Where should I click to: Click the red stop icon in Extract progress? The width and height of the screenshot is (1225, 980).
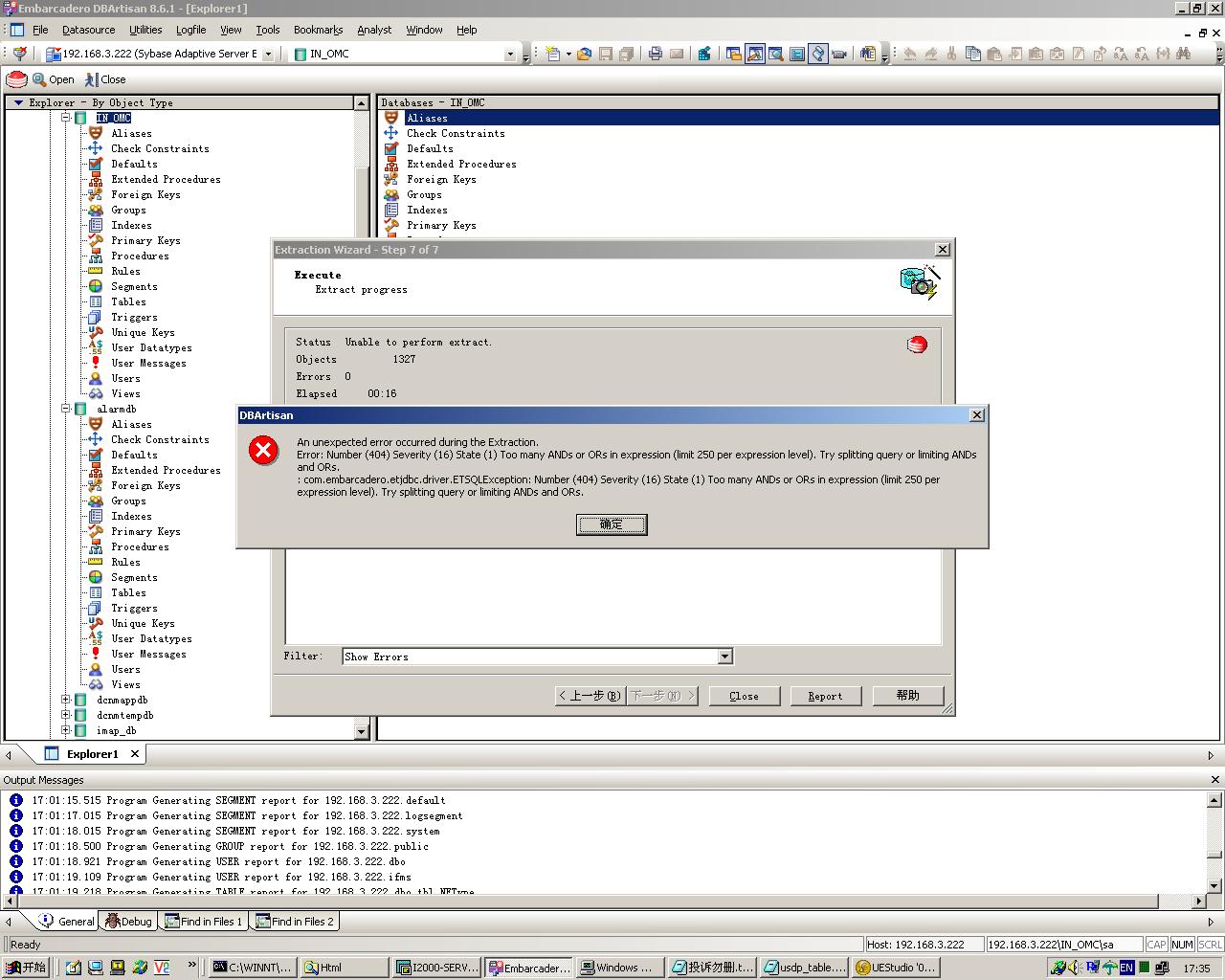tap(917, 344)
